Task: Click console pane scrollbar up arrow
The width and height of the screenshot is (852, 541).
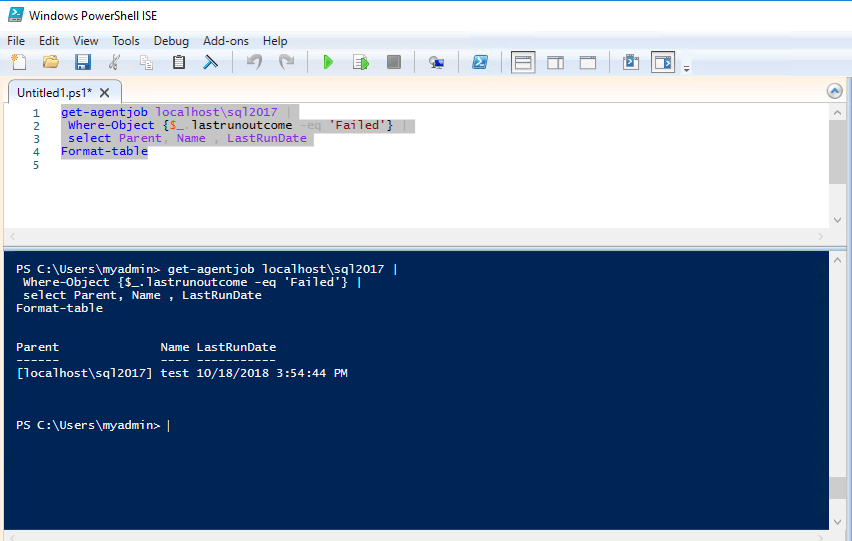Action: click(837, 260)
